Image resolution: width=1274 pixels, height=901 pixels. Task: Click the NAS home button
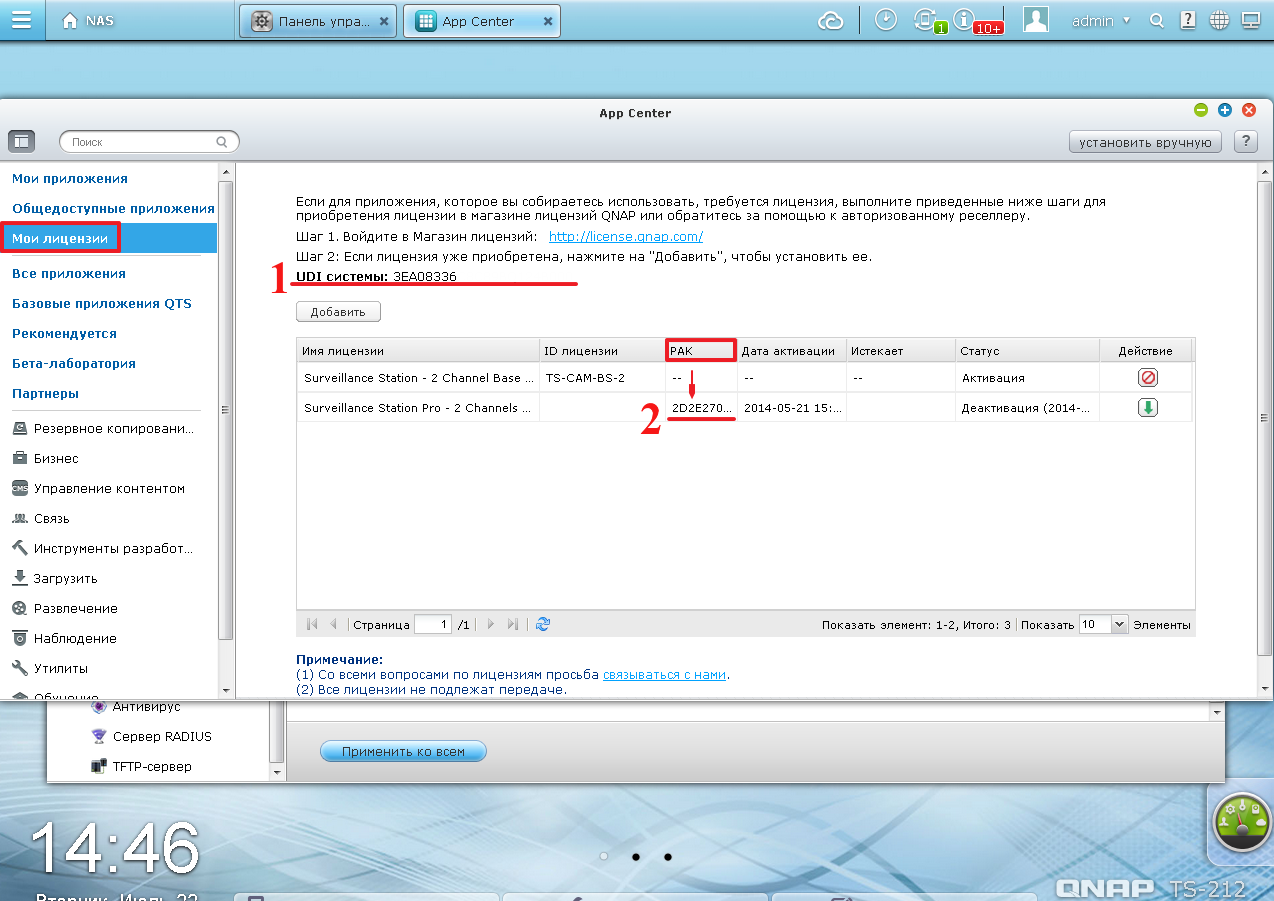coord(90,21)
